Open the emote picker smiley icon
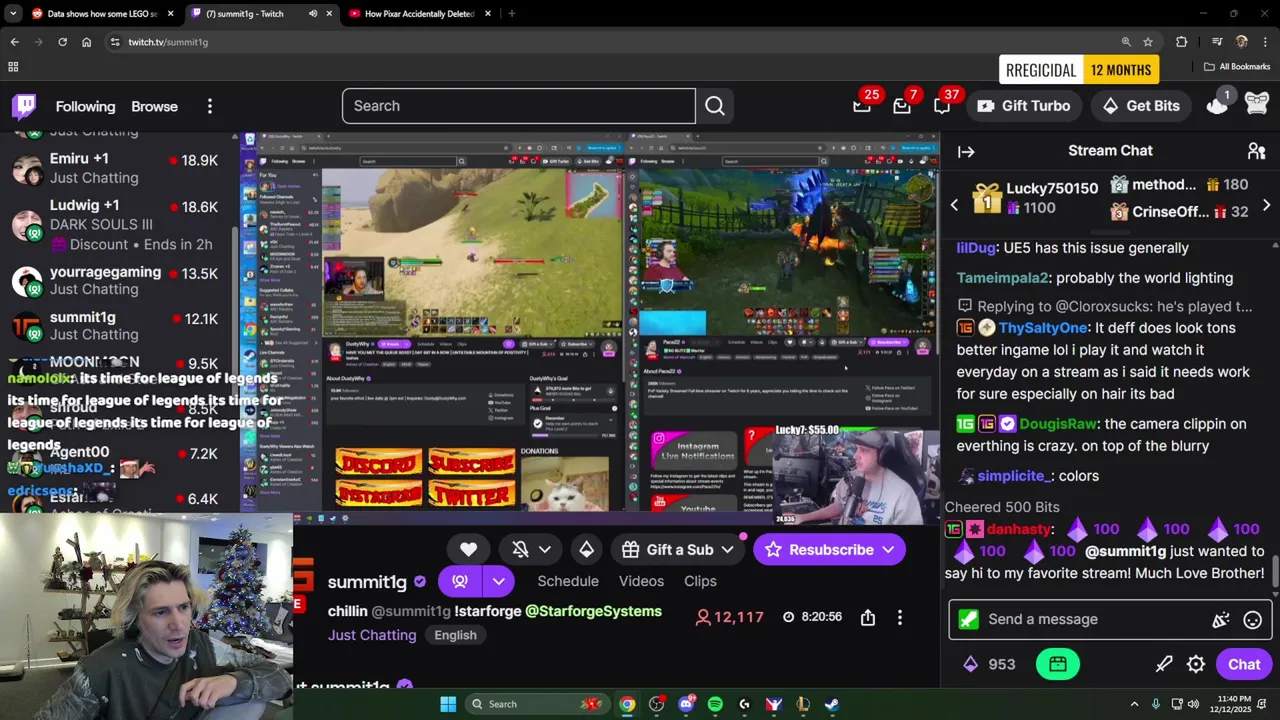 tap(1252, 620)
